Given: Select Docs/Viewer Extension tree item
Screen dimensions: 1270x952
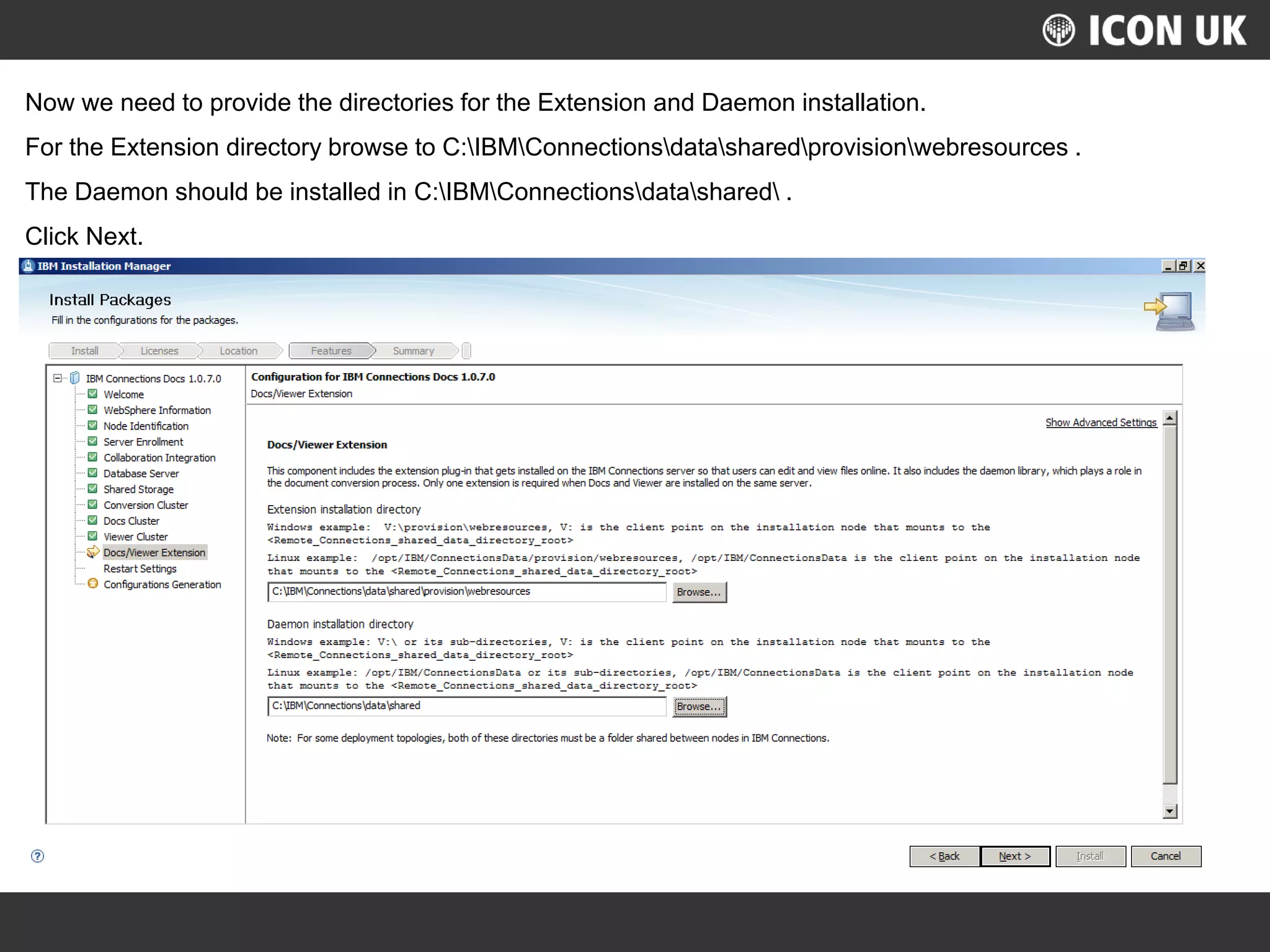Looking at the screenshot, I should coord(154,552).
